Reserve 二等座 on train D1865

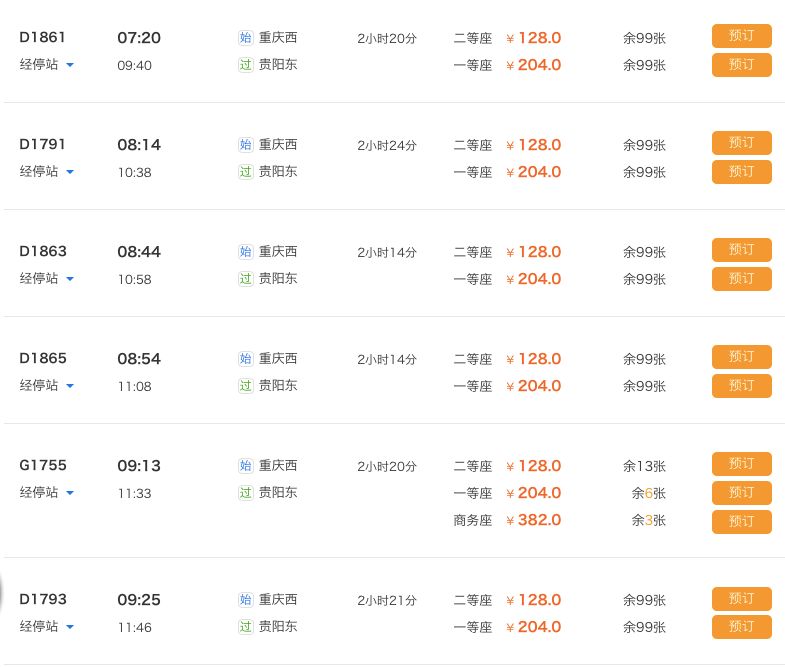tap(741, 357)
